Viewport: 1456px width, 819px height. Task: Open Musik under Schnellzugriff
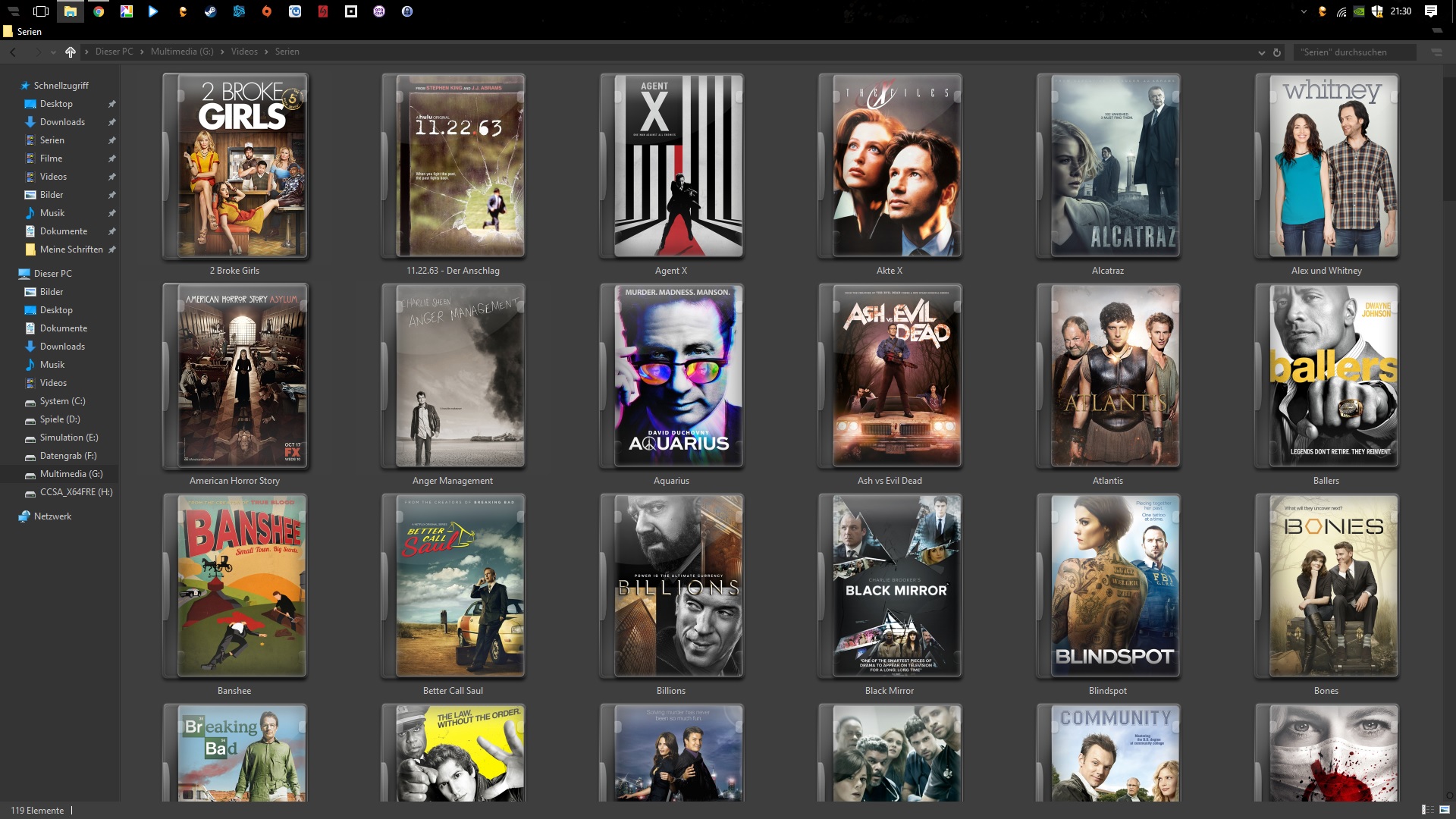(52, 213)
